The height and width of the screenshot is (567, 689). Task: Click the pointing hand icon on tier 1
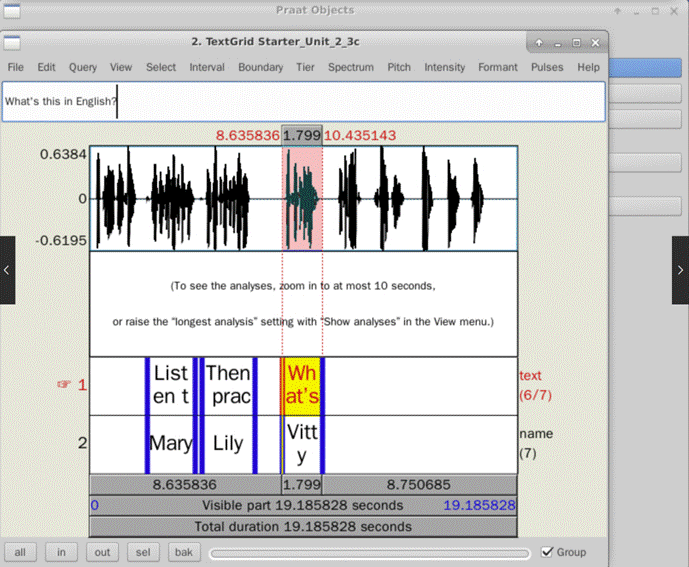(x=64, y=385)
